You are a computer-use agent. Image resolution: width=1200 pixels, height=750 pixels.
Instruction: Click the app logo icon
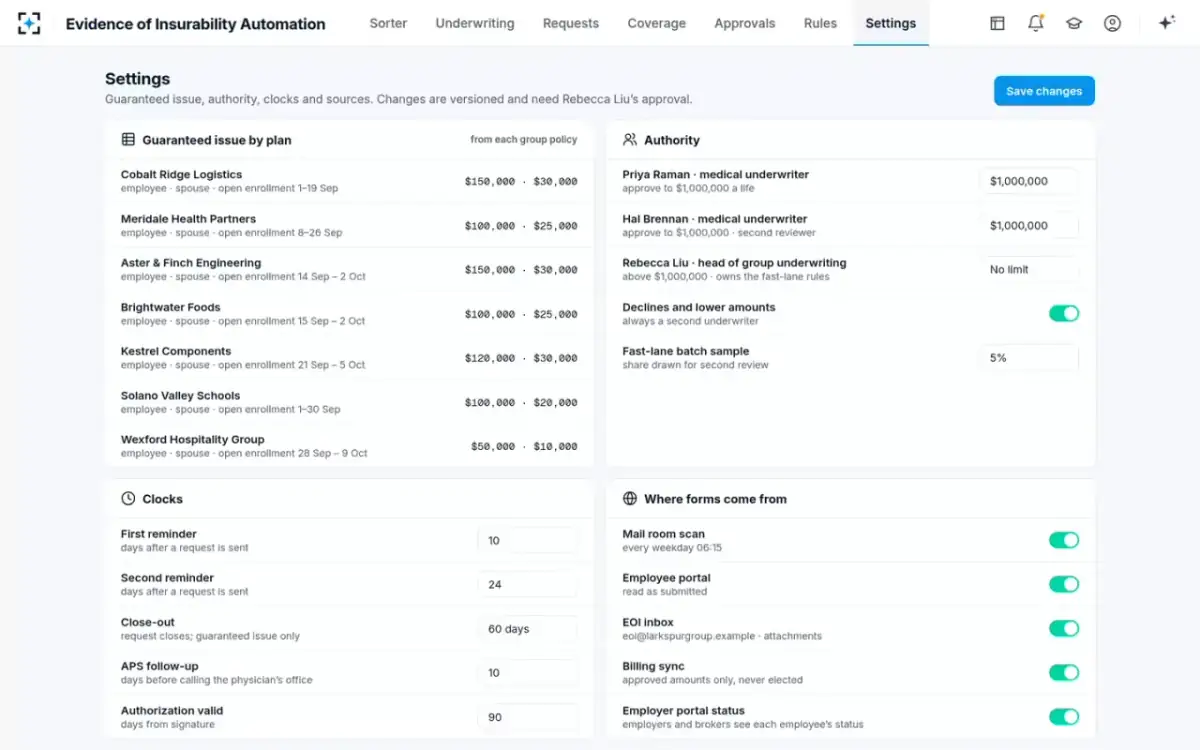29,23
